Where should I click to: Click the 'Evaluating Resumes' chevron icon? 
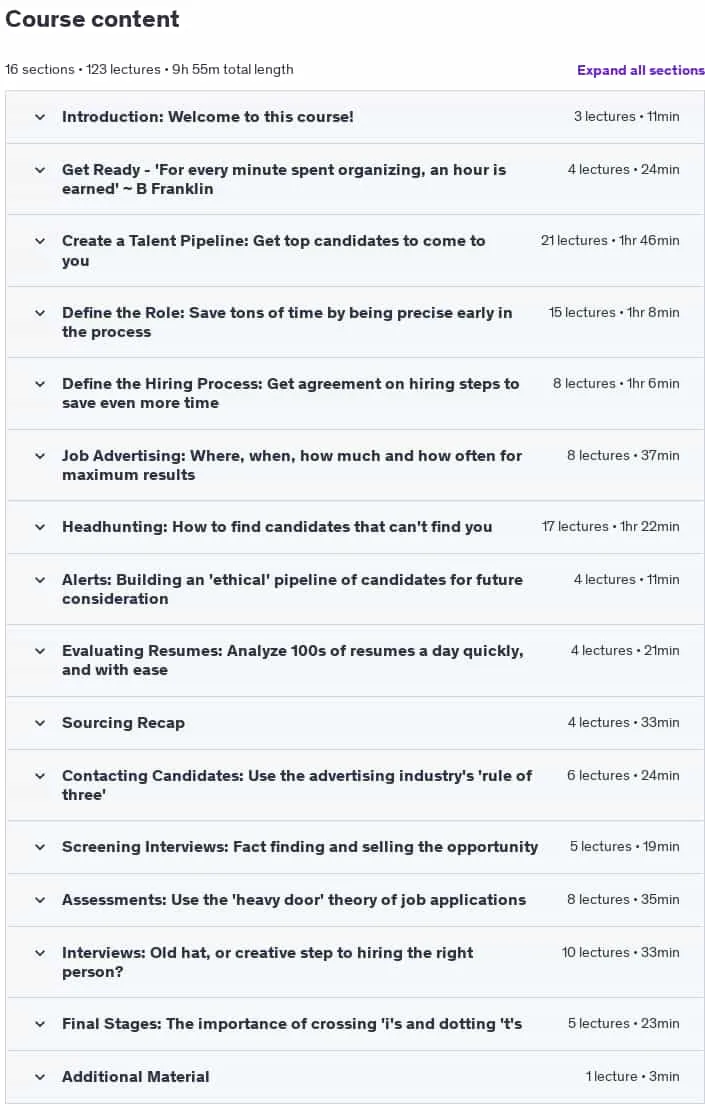click(40, 651)
